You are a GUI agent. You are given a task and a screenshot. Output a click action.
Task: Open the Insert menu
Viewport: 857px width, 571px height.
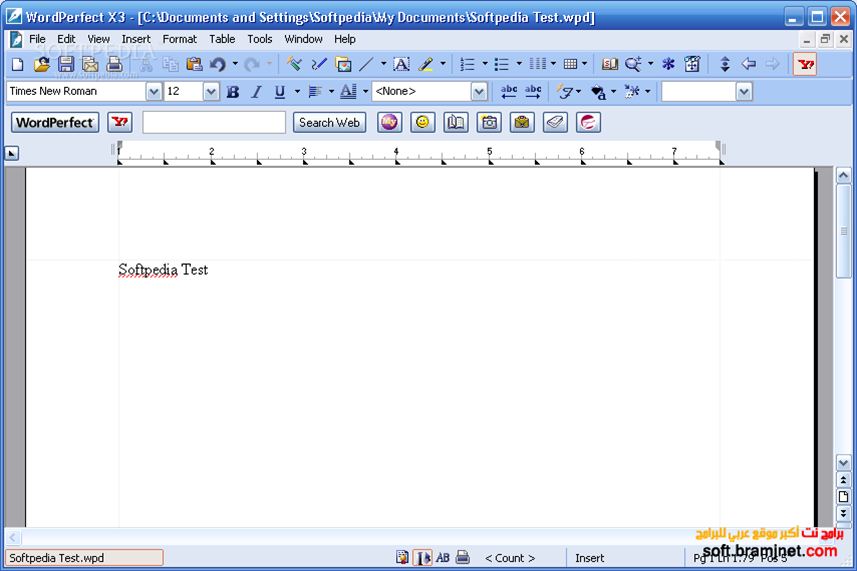136,39
